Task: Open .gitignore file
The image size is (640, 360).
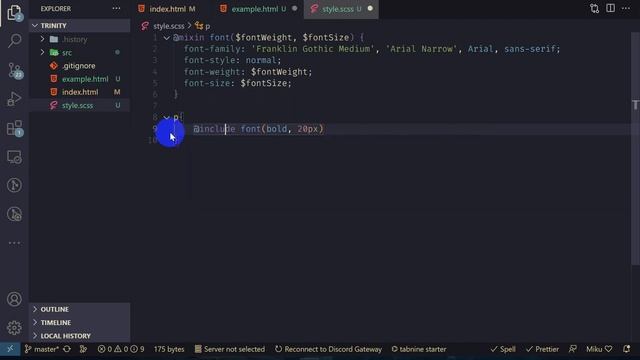Action: coord(80,65)
